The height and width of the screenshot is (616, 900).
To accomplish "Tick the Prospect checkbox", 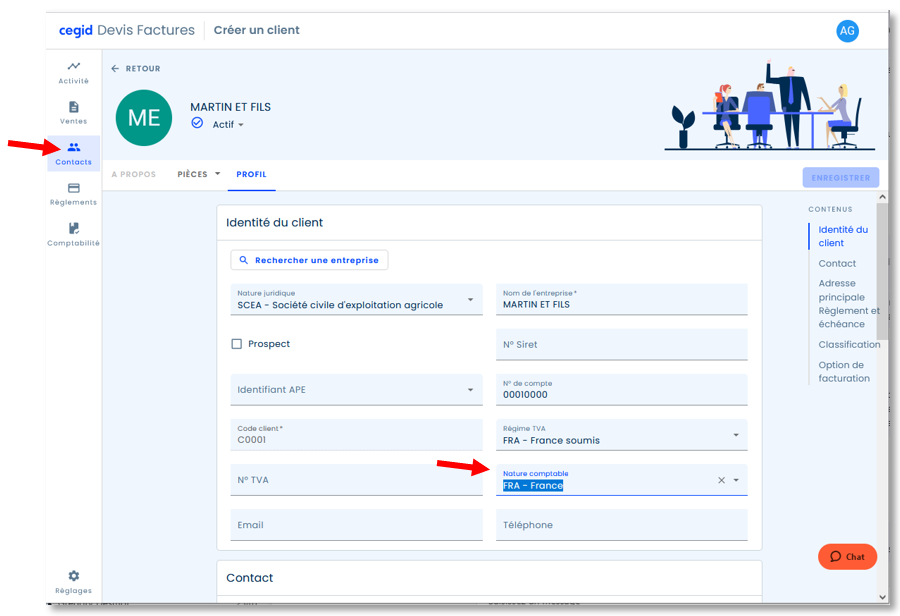I will click(x=236, y=344).
